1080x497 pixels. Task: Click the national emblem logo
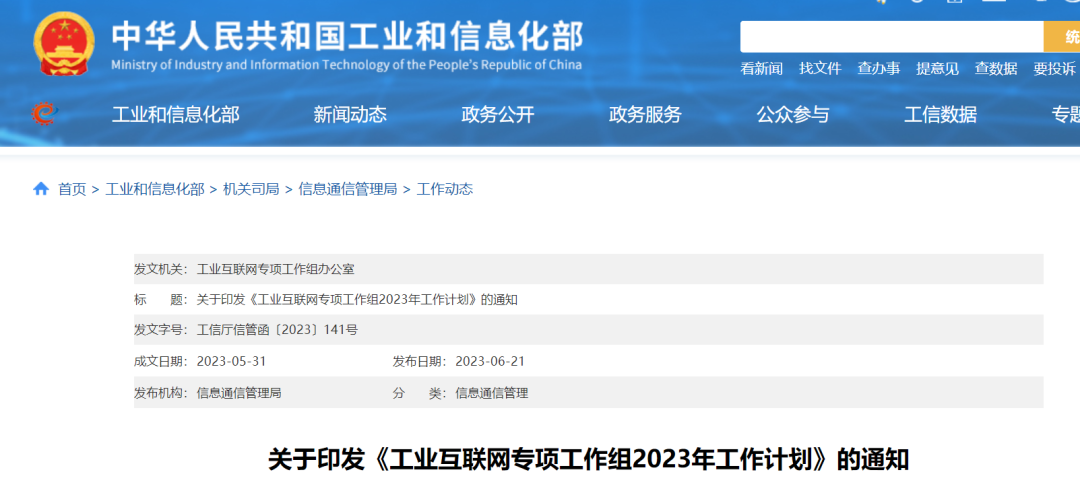64,43
